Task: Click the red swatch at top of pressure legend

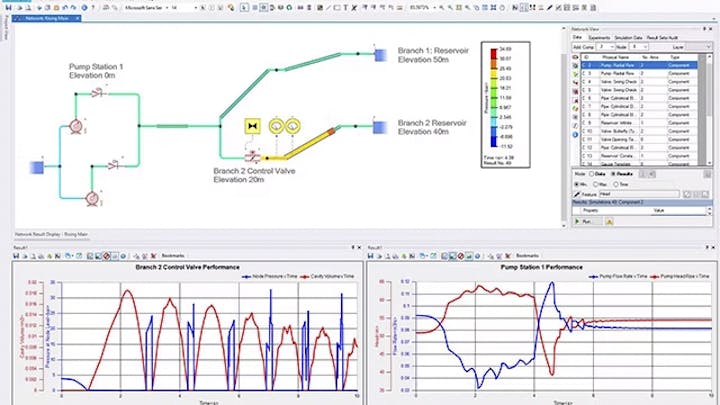Action: pos(494,53)
